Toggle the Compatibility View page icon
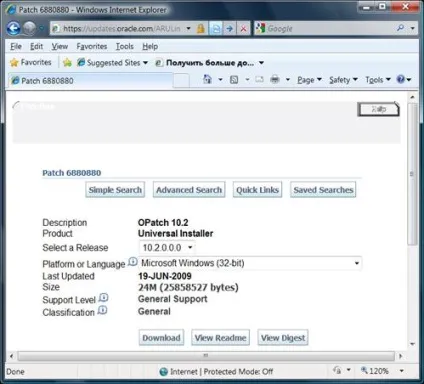The image size is (424, 384). coord(216,29)
